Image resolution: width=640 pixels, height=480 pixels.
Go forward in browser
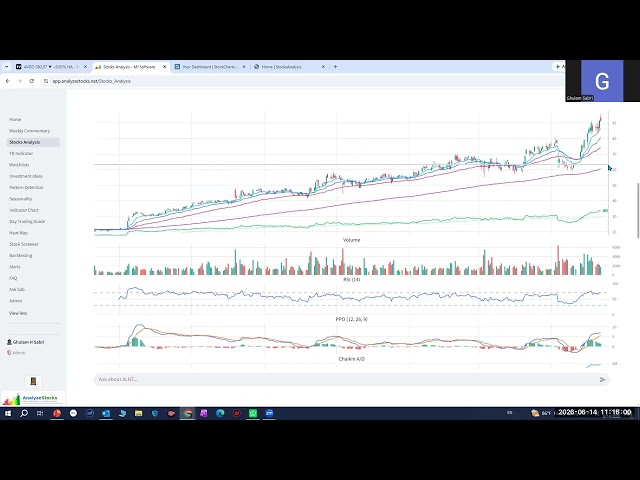(20, 81)
